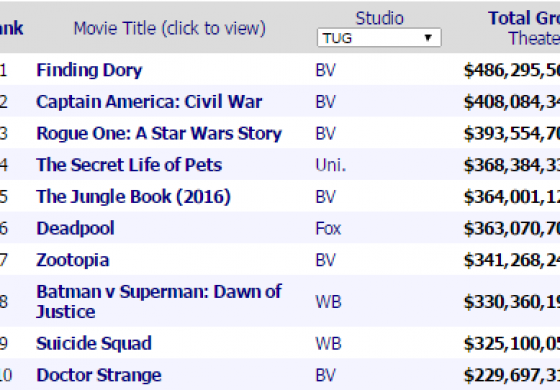
Task: Open the Doctor Strange movie page
Action: pyautogui.click(x=99, y=375)
